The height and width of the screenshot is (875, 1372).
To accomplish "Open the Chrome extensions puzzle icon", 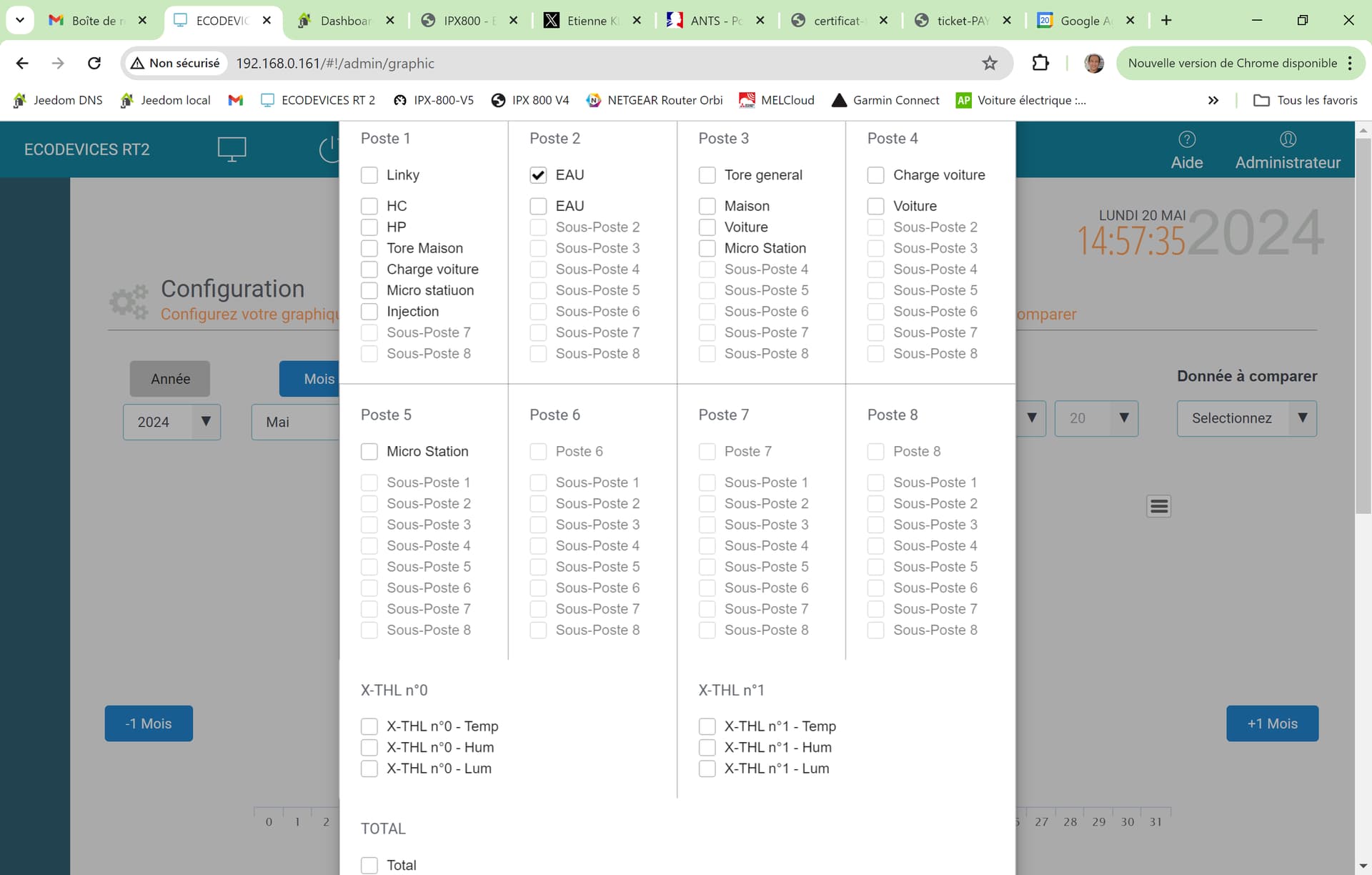I will coord(1040,63).
